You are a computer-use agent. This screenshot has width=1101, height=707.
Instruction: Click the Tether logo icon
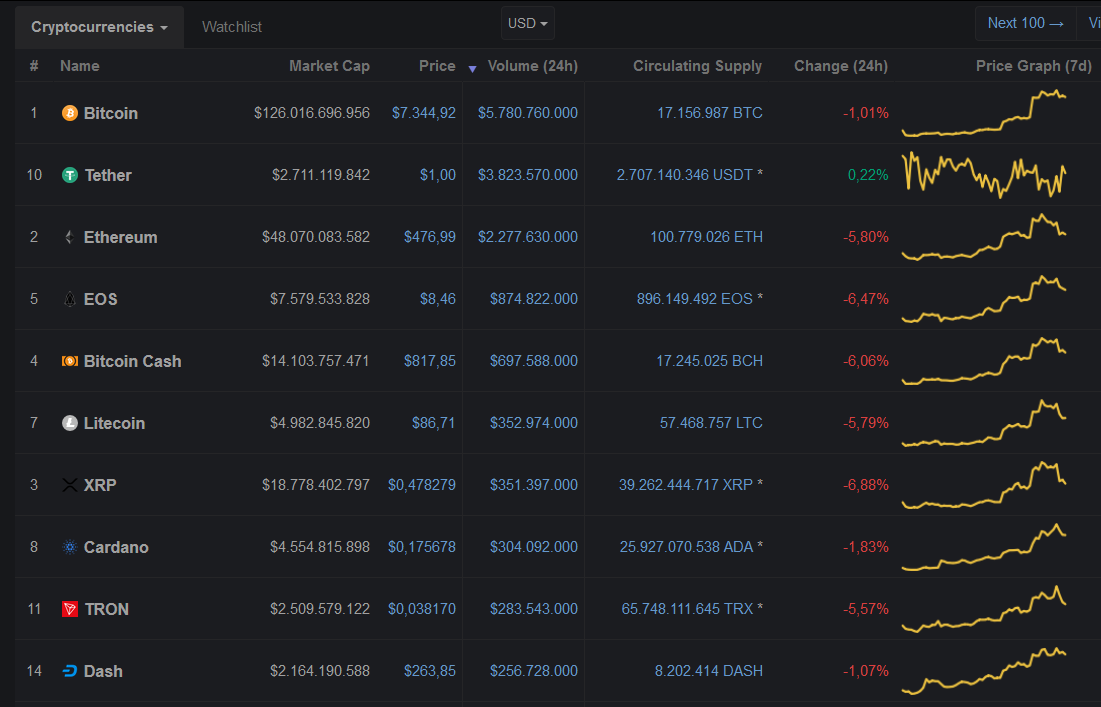click(x=70, y=175)
